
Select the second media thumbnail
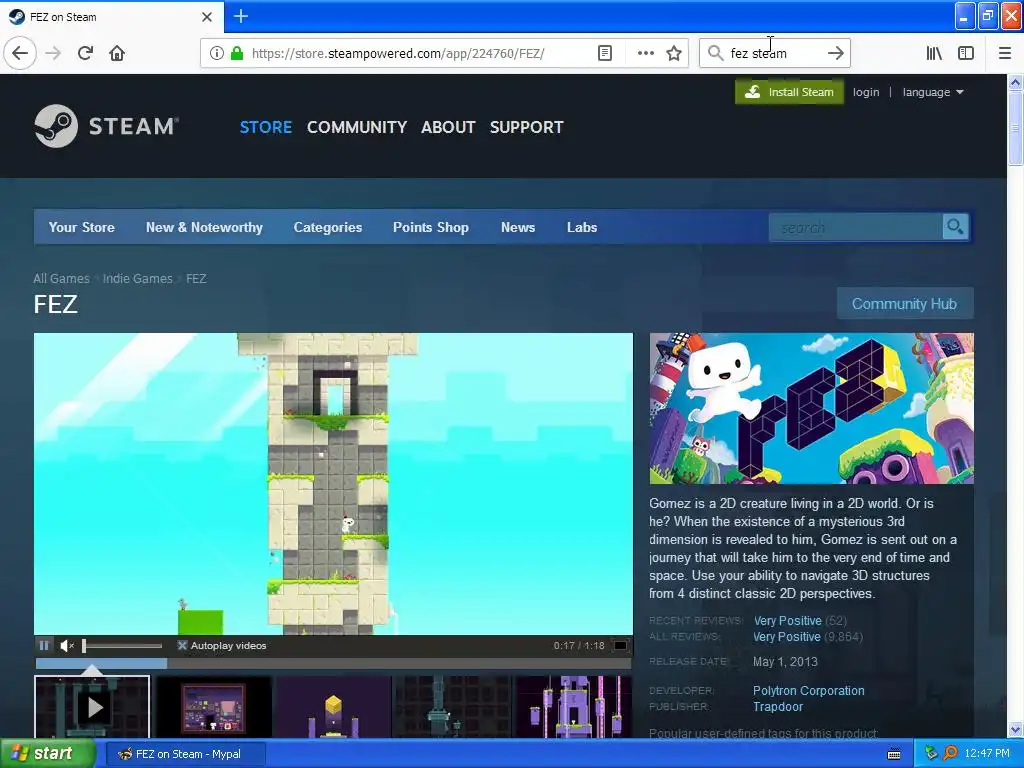point(214,707)
